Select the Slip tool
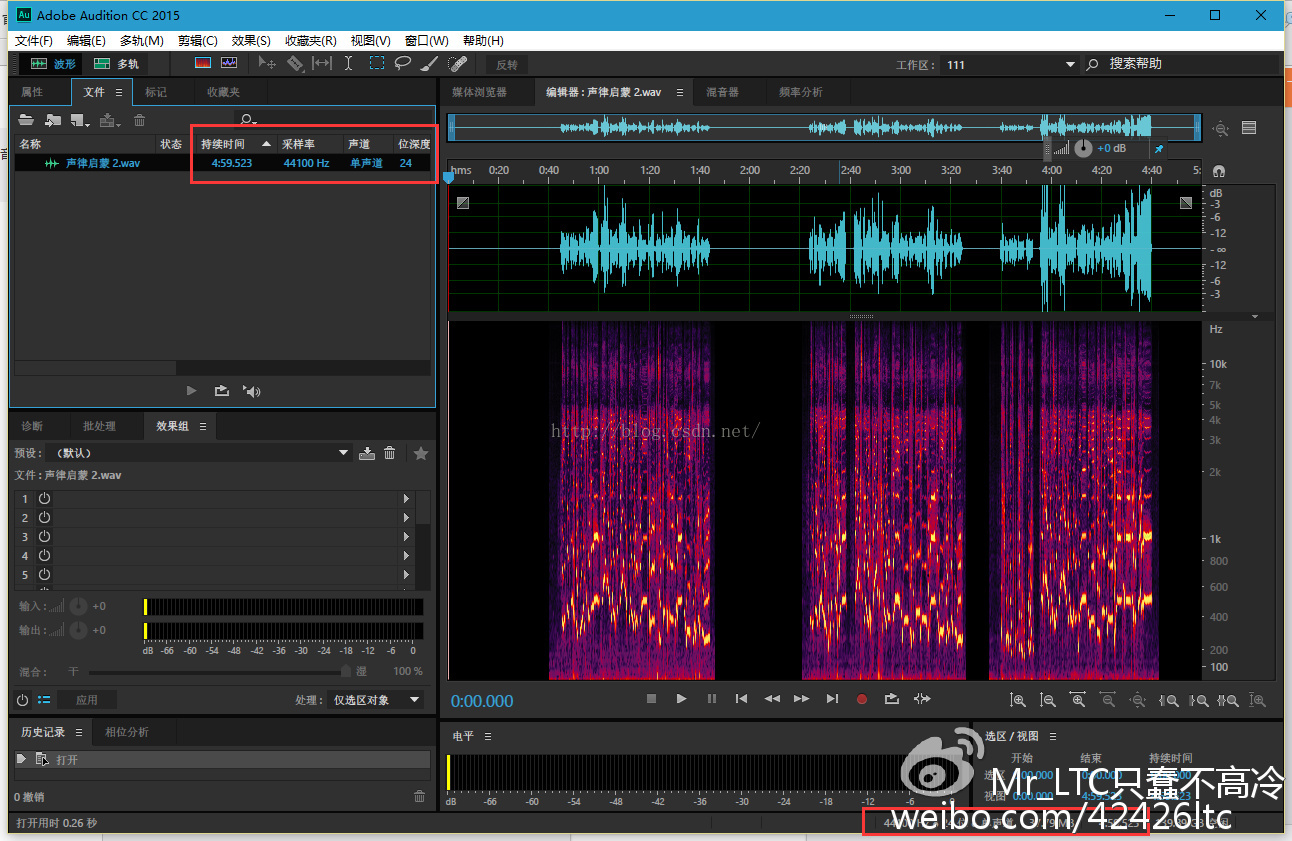Screen dimensions: 1292x841 tap(321, 63)
